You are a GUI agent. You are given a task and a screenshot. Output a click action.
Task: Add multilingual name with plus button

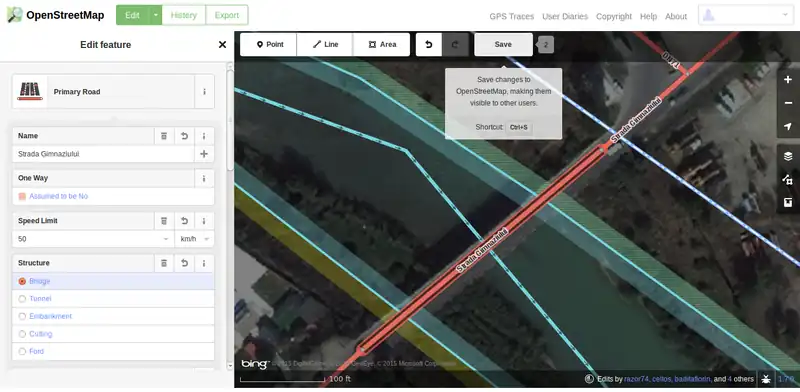click(204, 154)
